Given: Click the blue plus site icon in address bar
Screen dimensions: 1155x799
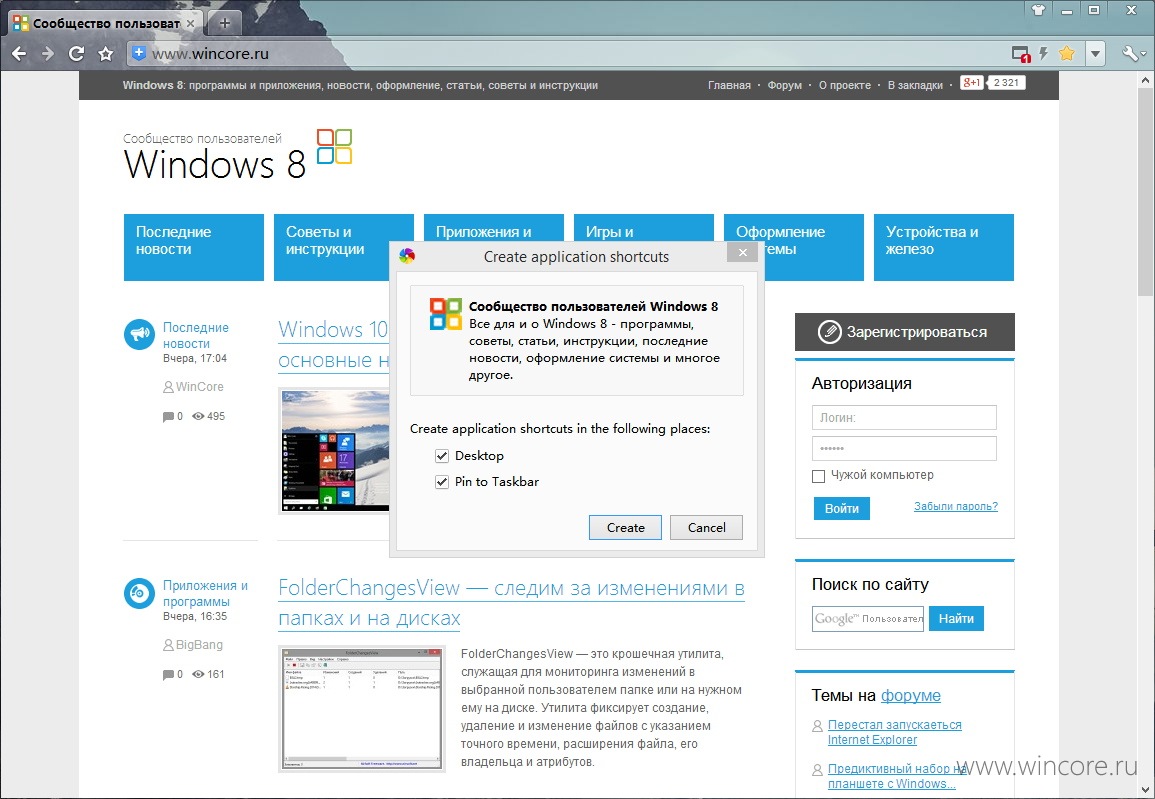Looking at the screenshot, I should (x=138, y=53).
